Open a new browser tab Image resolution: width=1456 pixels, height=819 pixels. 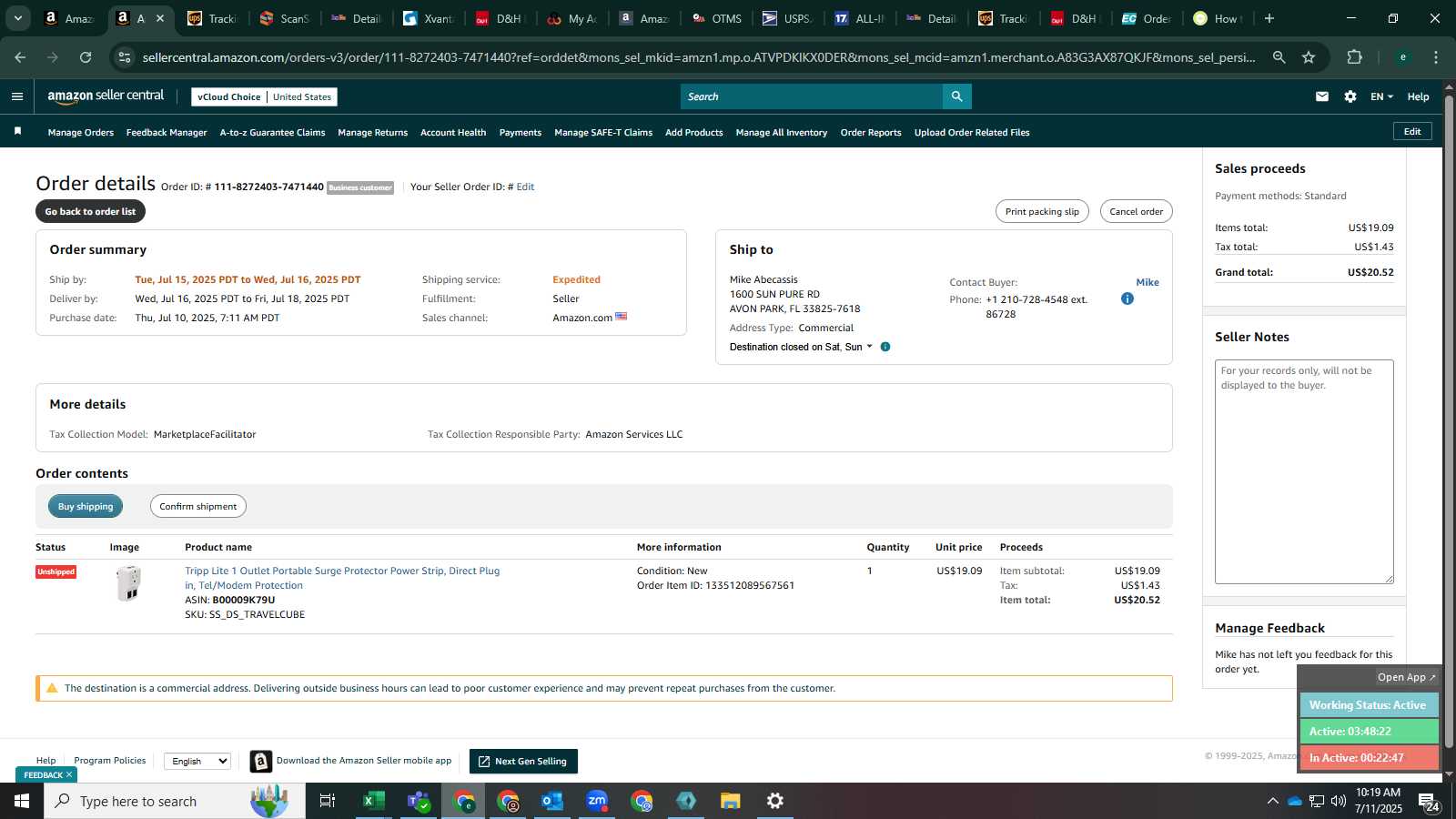click(x=1269, y=18)
